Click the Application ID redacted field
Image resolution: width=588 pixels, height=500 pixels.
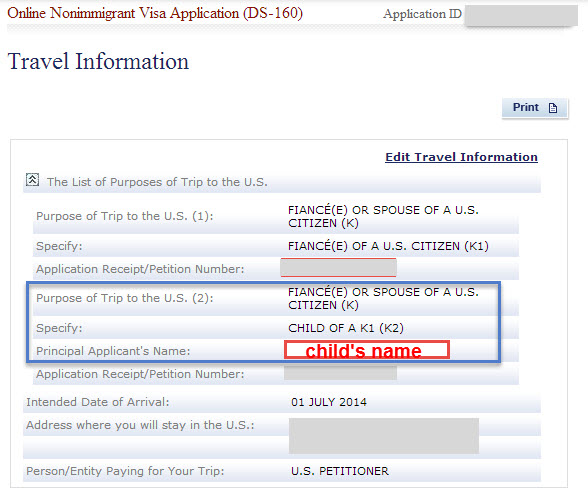tap(521, 15)
